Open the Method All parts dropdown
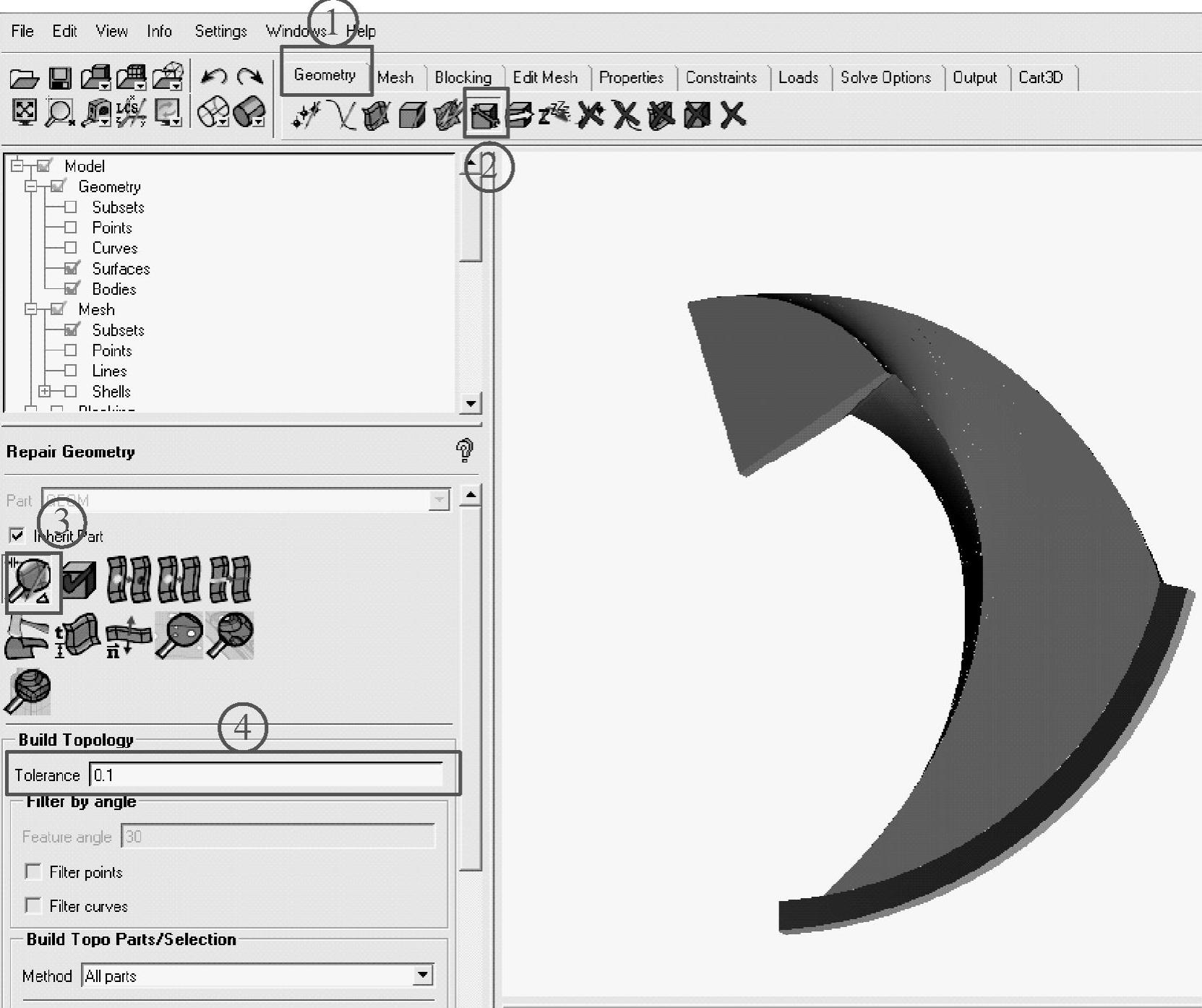This screenshot has height=1008, width=1202. 423,975
